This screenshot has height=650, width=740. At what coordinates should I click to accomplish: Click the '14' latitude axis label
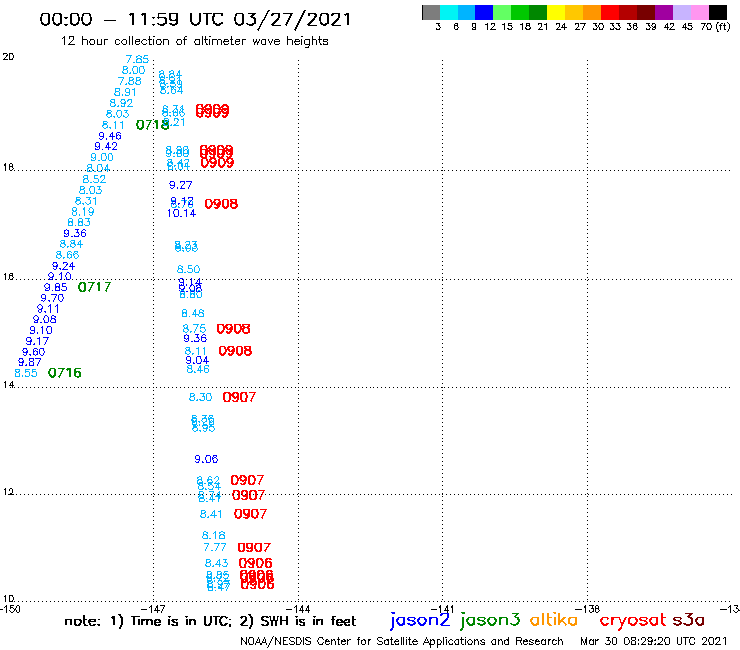8,385
